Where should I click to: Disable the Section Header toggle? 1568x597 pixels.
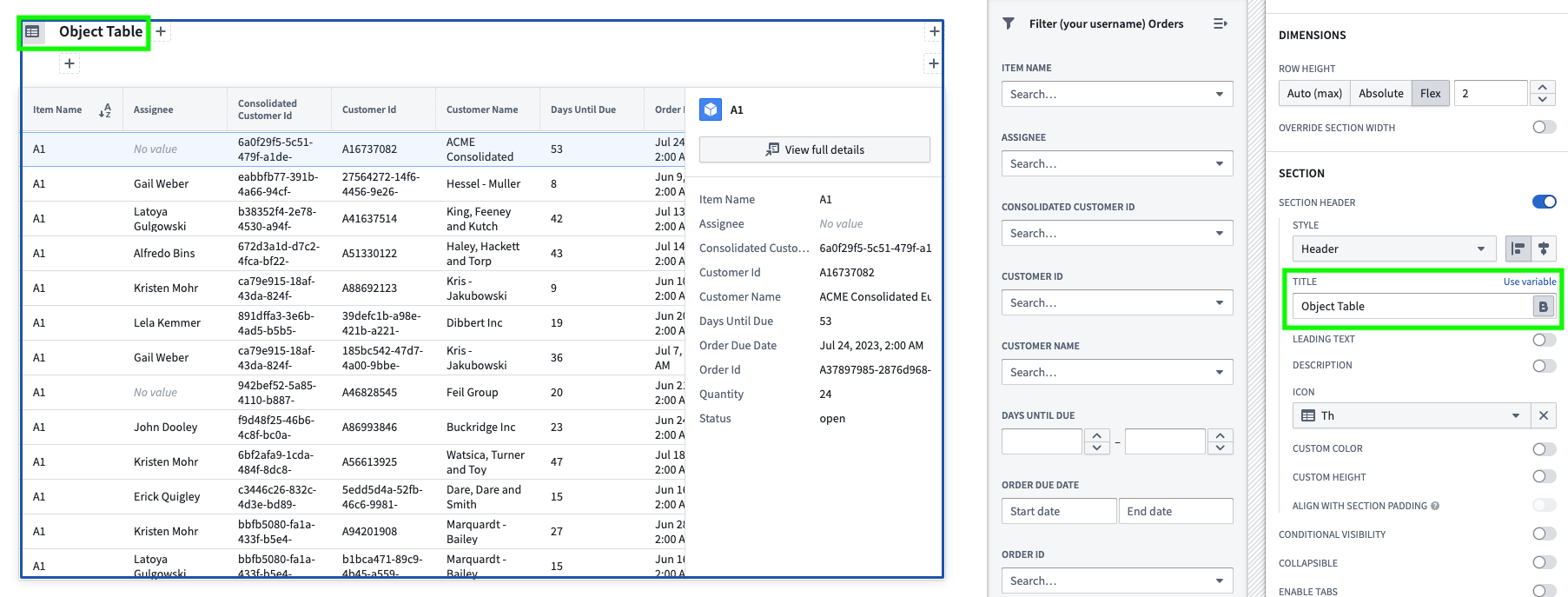click(1544, 202)
